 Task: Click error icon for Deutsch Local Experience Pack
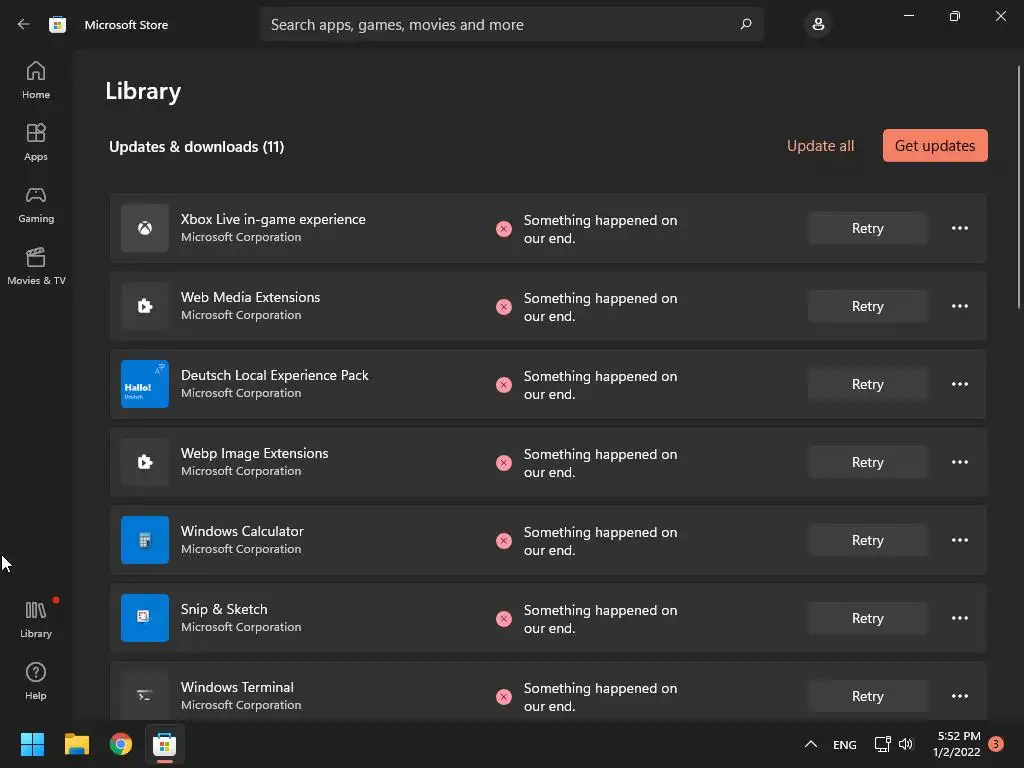point(504,385)
